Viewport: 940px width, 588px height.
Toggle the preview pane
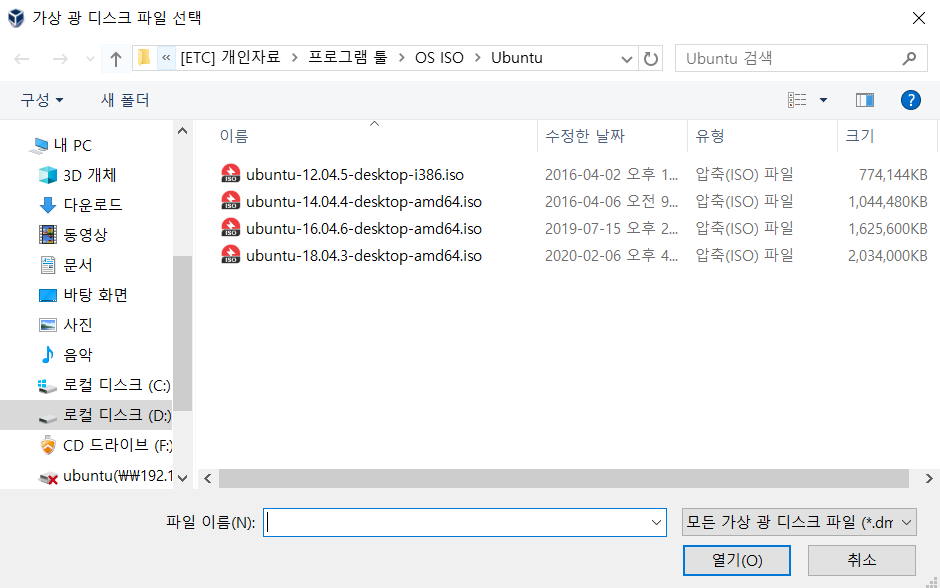coord(864,100)
